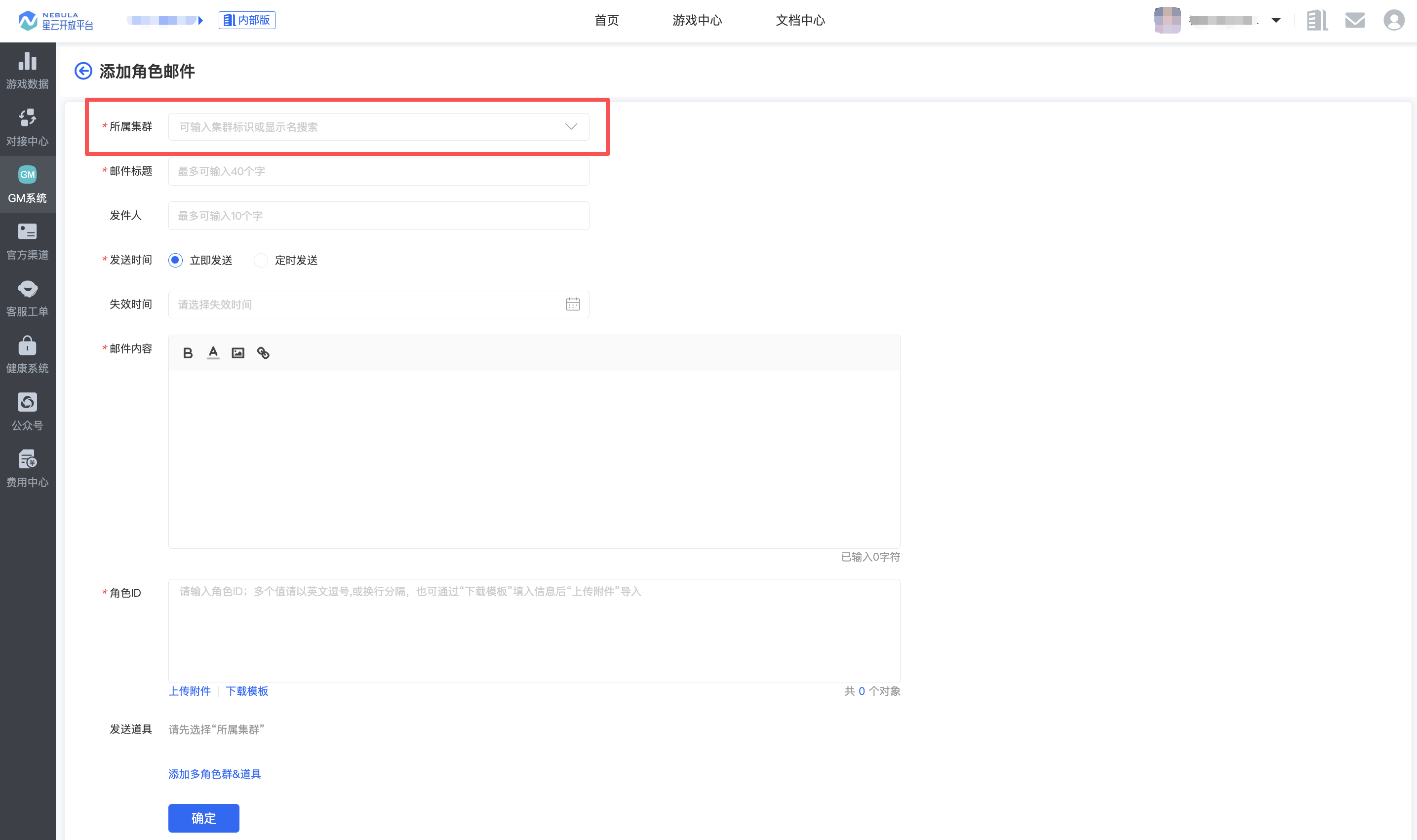Open the 官方渠道 sidebar section
The width and height of the screenshot is (1417, 840).
click(x=27, y=241)
